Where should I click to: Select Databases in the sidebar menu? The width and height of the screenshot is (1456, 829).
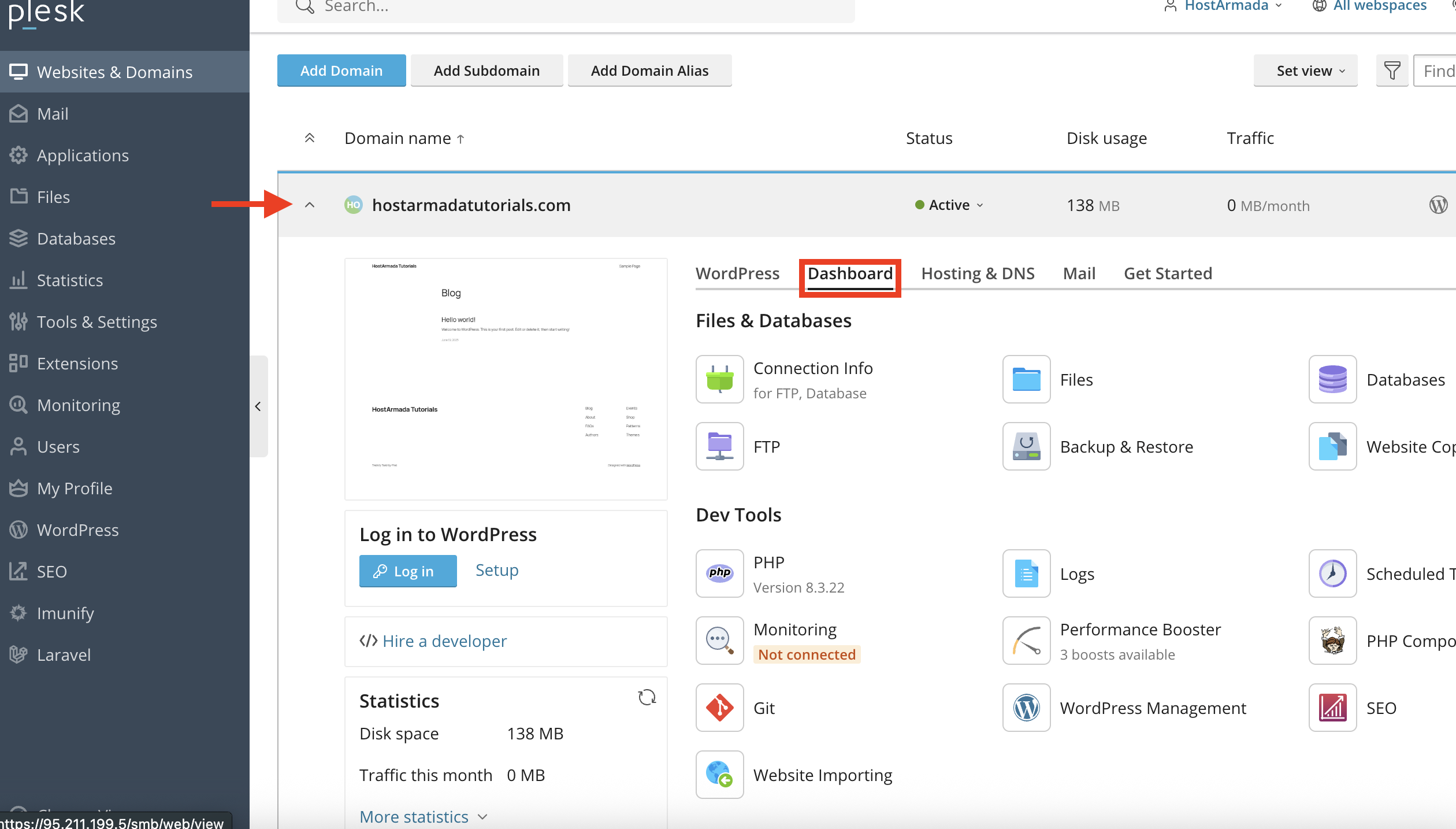76,238
